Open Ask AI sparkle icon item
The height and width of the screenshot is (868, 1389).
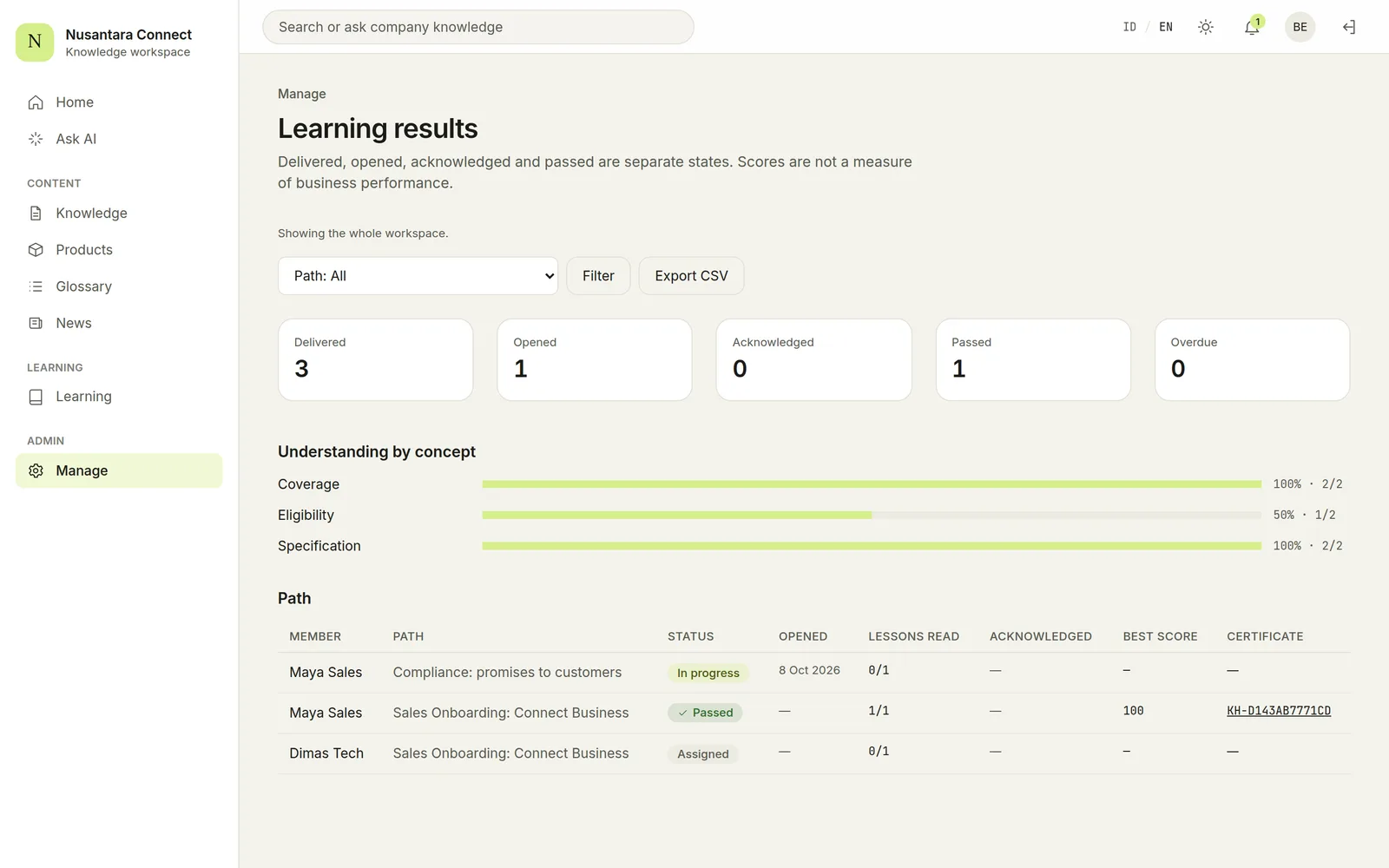pos(119,139)
